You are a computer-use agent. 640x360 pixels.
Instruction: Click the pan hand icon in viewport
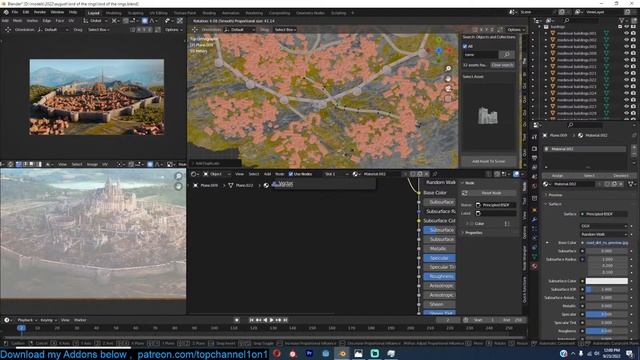448,78
